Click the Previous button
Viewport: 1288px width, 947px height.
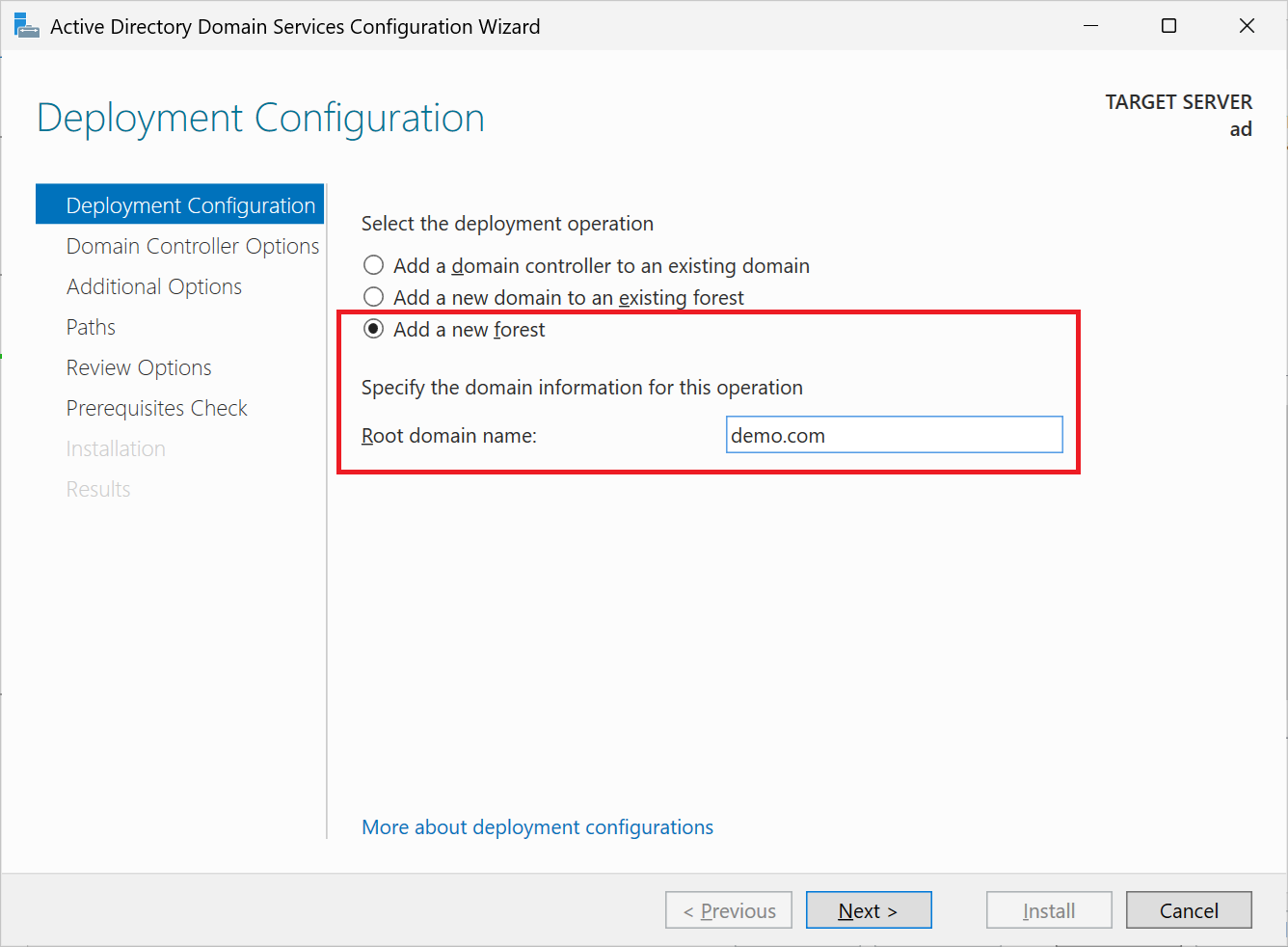[x=729, y=910]
